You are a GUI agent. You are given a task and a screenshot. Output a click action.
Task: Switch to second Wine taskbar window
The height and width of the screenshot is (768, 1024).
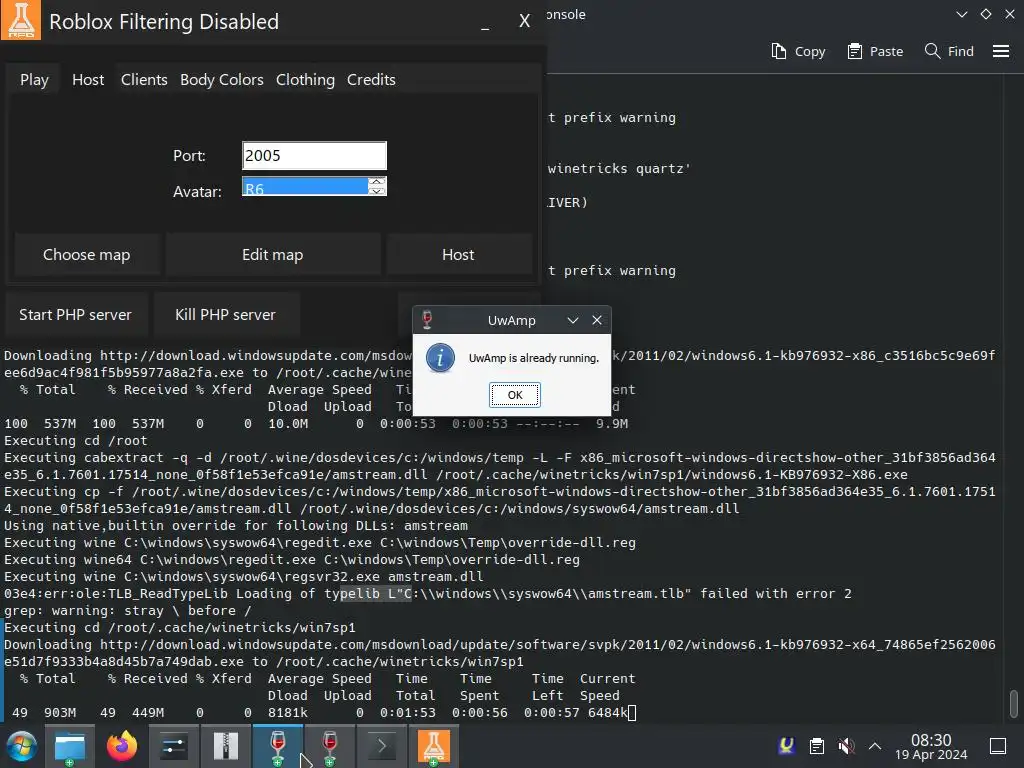[x=330, y=746]
